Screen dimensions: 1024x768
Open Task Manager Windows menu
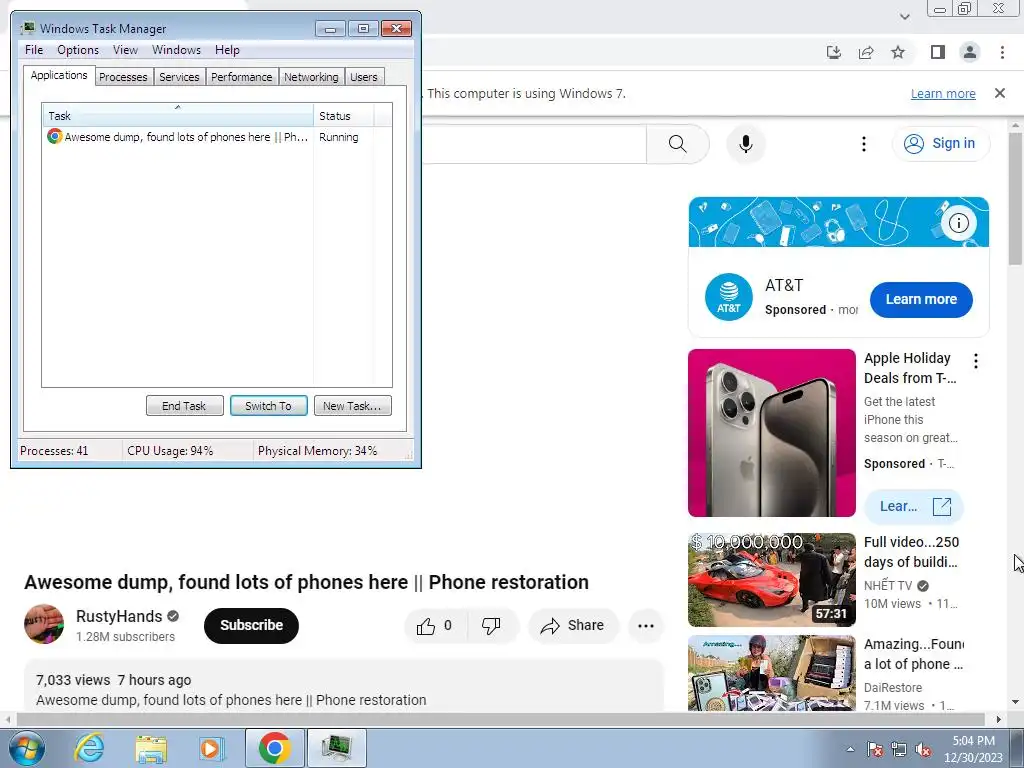(x=176, y=50)
